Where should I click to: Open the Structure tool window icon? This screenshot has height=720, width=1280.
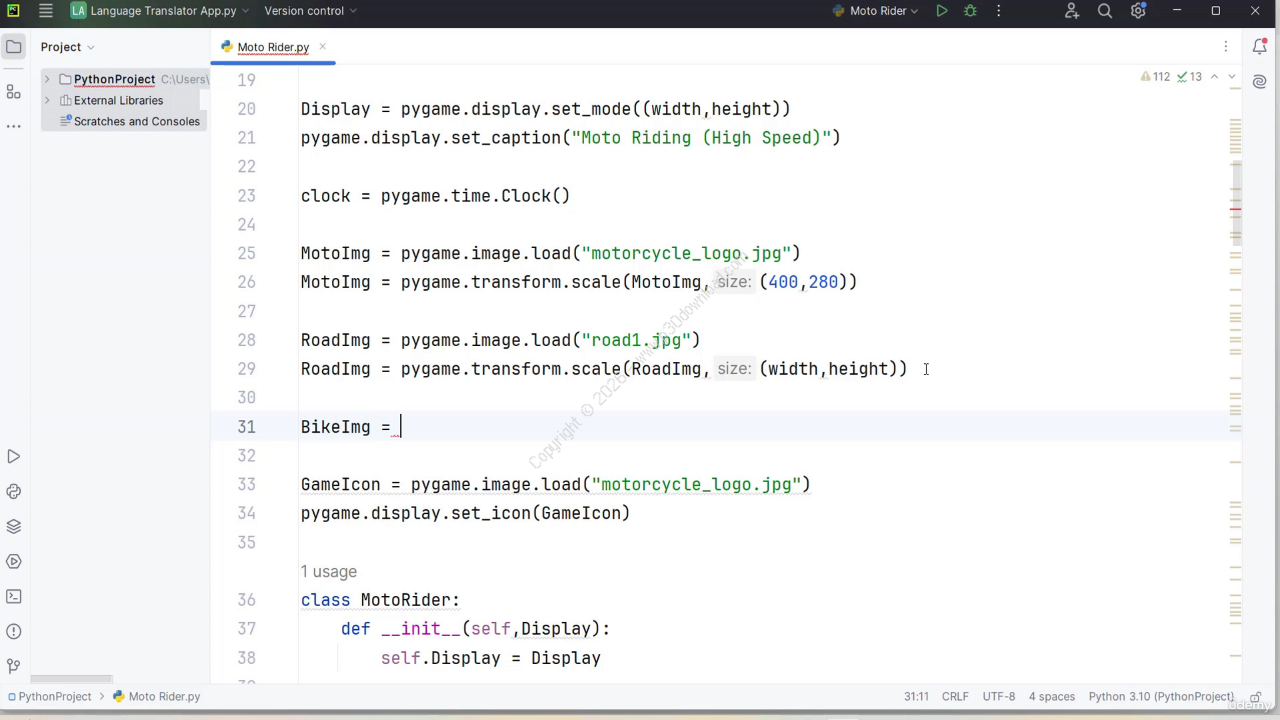14,92
